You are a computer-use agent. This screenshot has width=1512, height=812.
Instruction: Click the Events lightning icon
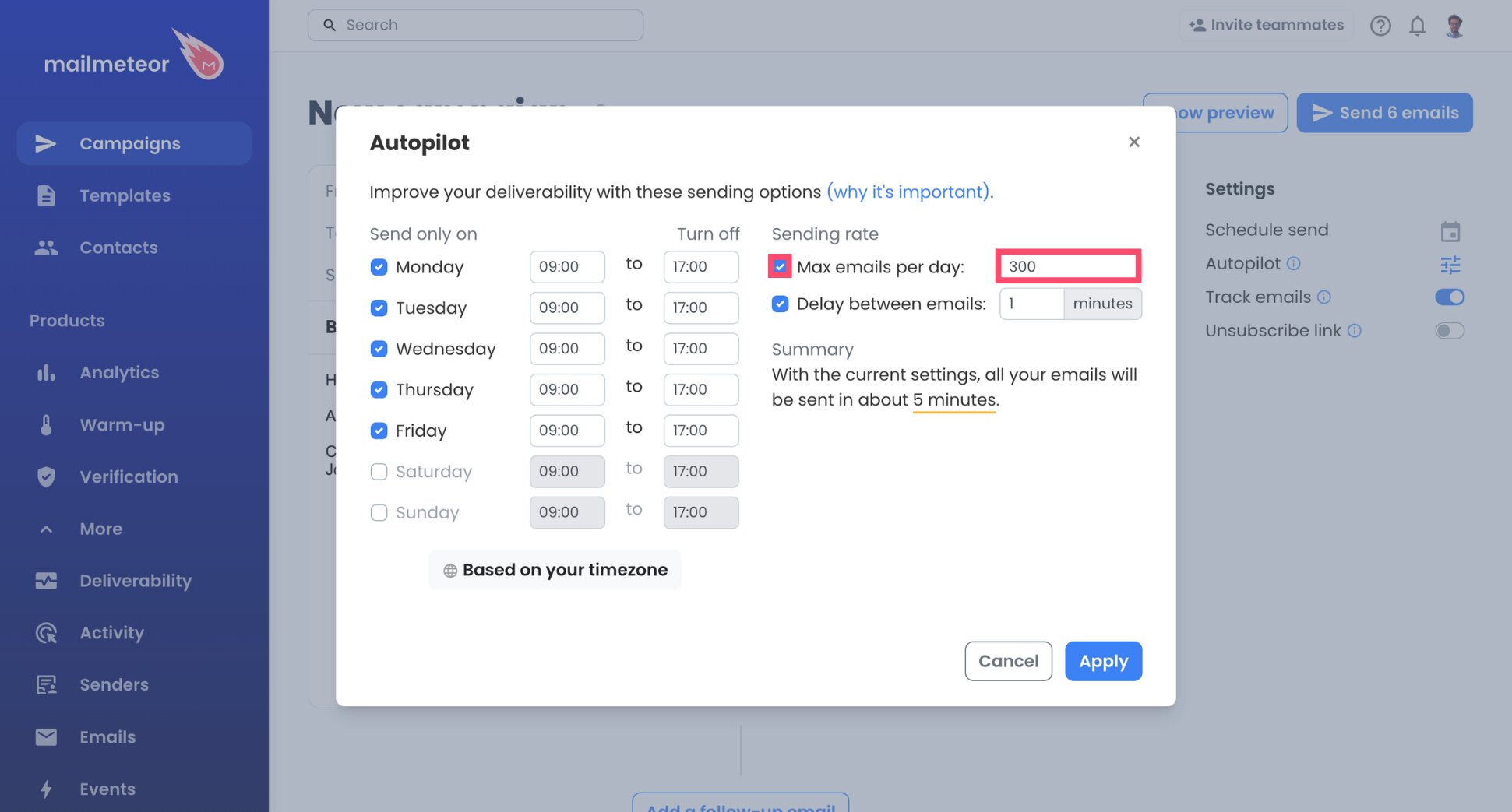click(46, 789)
